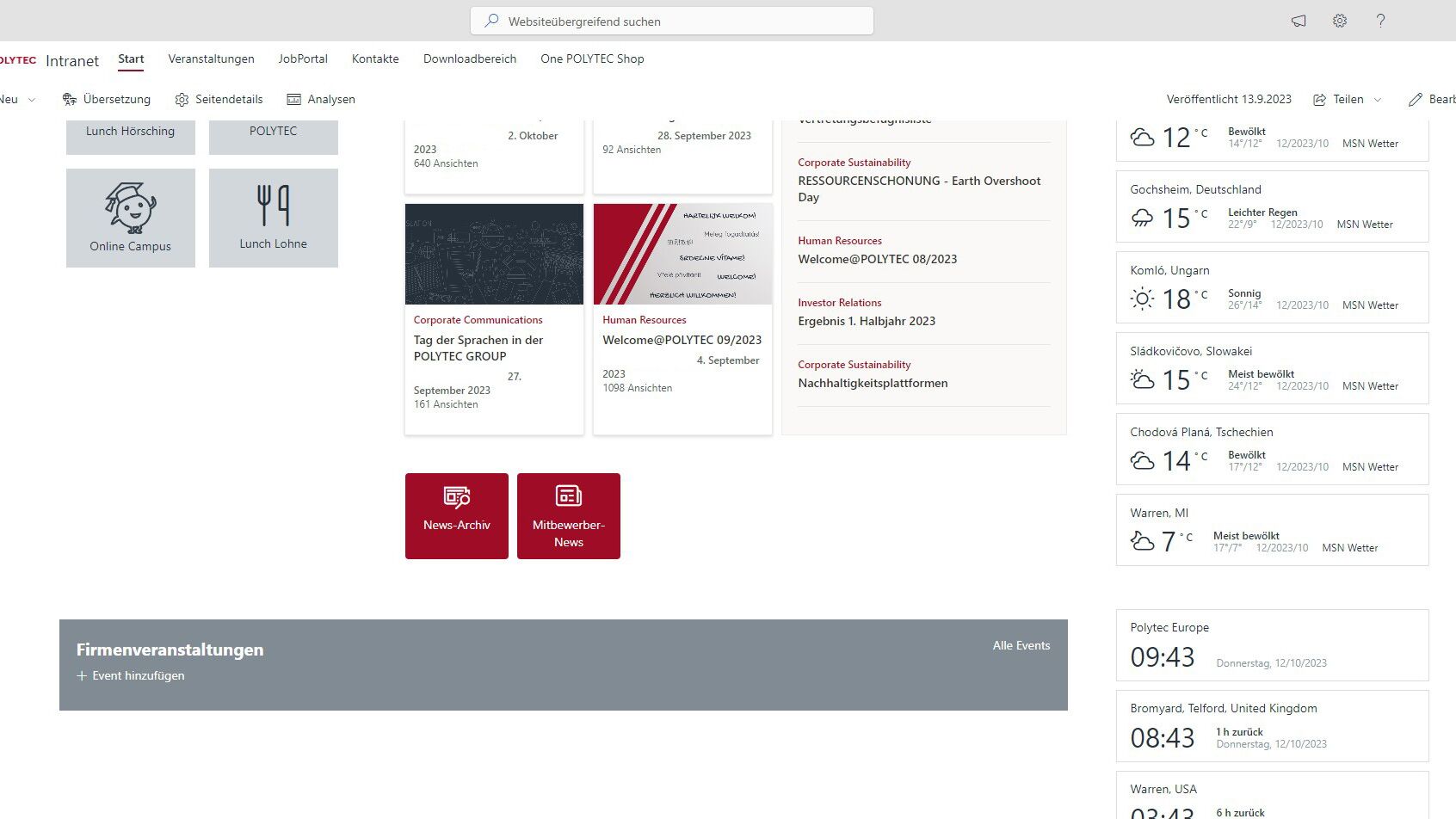
Task: Open Welcome@POLYTEC 08/2023 news item
Action: pos(877,259)
